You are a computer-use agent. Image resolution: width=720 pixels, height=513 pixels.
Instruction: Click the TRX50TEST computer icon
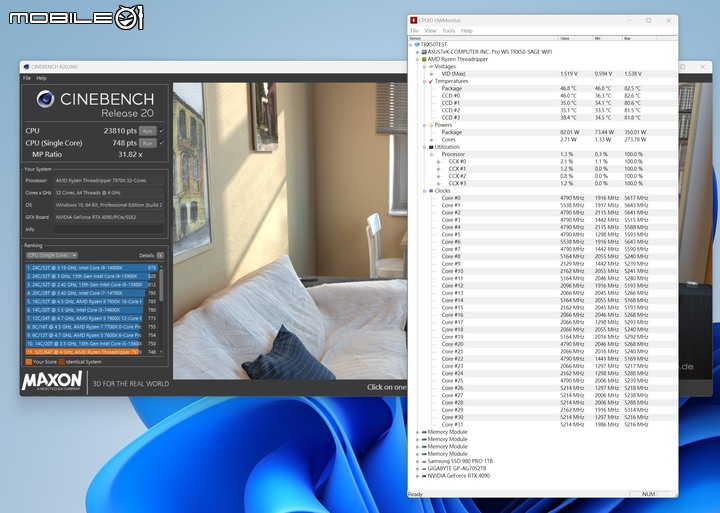(x=417, y=45)
